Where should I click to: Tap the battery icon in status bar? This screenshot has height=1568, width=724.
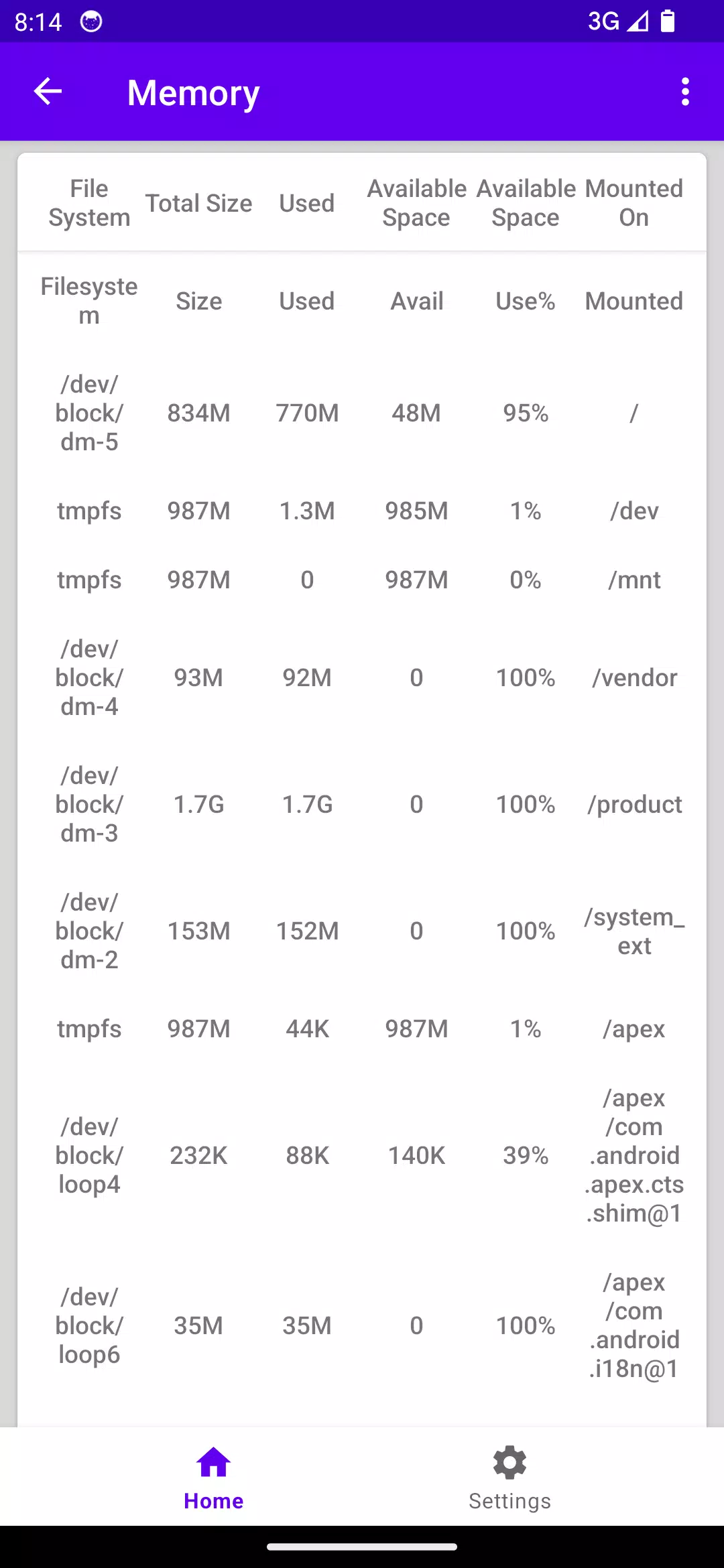pos(668,21)
